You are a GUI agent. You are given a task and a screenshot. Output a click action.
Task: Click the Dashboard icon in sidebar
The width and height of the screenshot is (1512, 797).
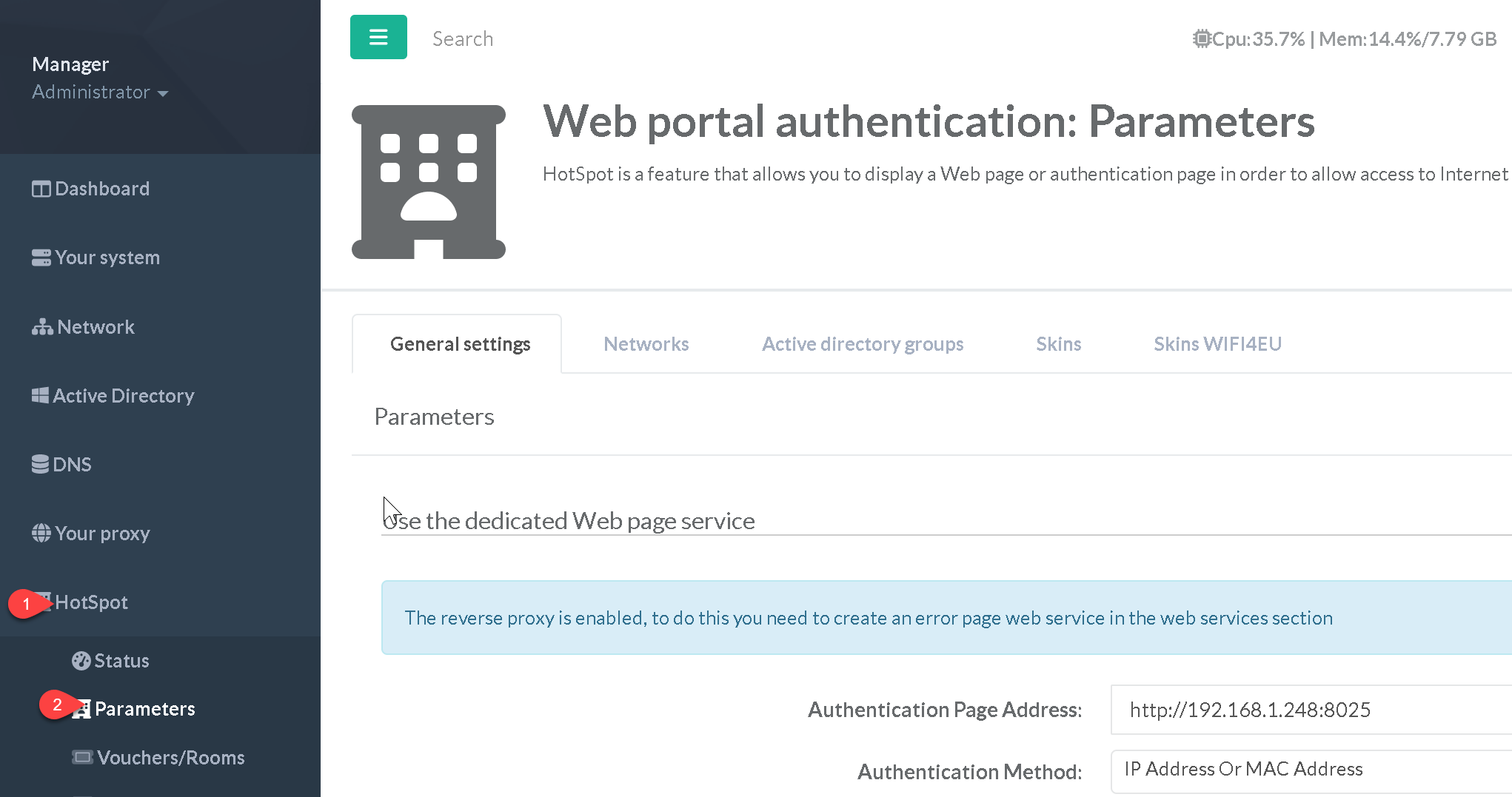tap(41, 189)
